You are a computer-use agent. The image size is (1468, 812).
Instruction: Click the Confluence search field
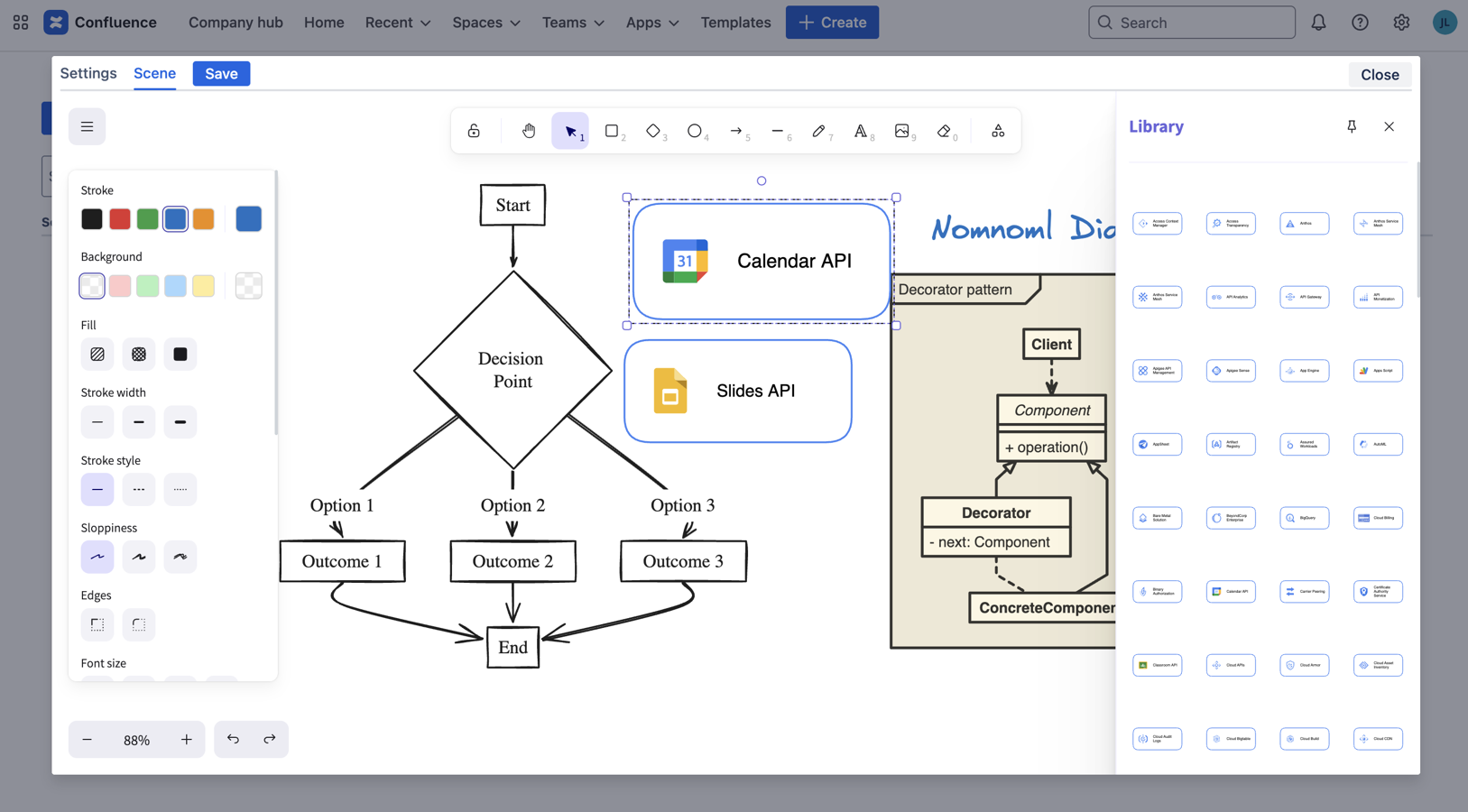[x=1191, y=23]
